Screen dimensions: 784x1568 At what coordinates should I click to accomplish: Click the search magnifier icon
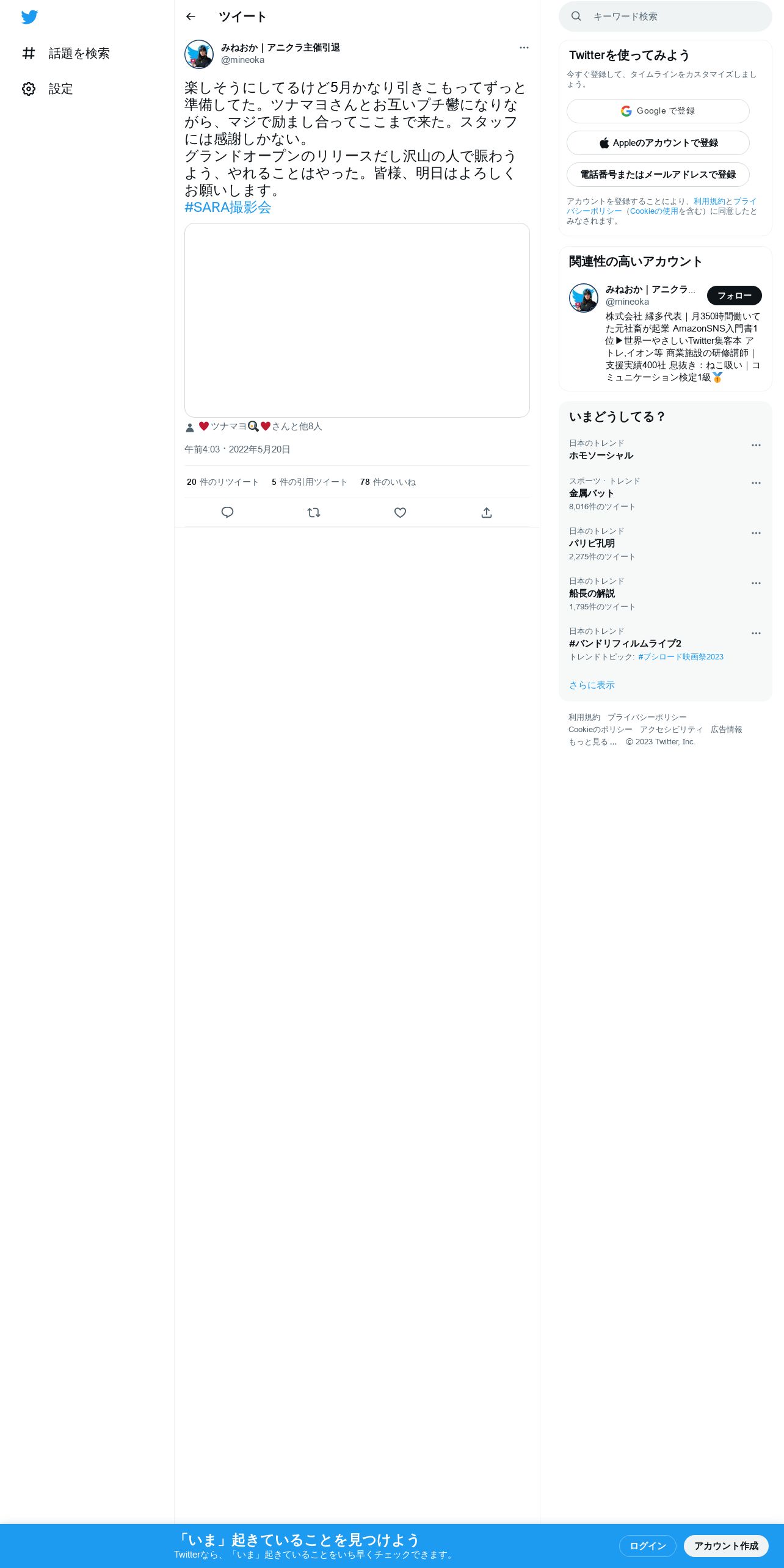576,16
